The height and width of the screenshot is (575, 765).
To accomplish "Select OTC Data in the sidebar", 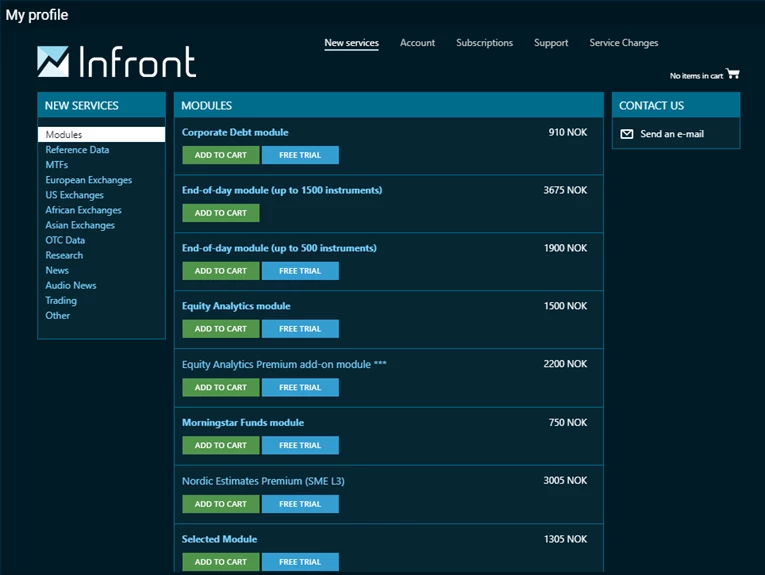I will click(65, 240).
